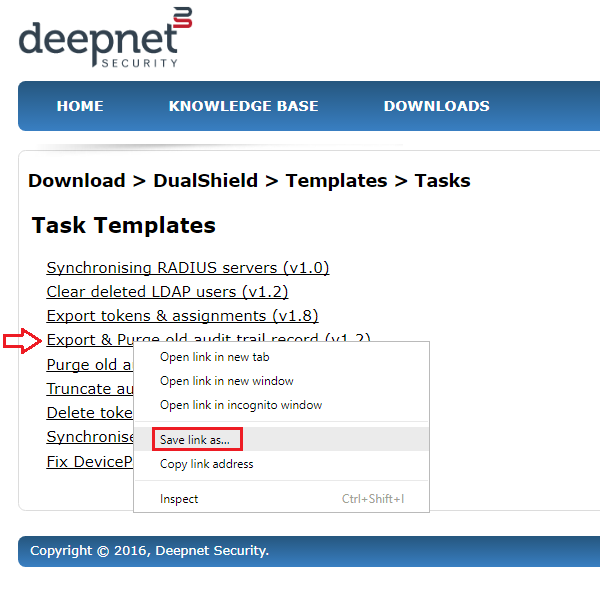
Task: Click the partially hidden 'Purge old a' link
Action: (x=89, y=365)
